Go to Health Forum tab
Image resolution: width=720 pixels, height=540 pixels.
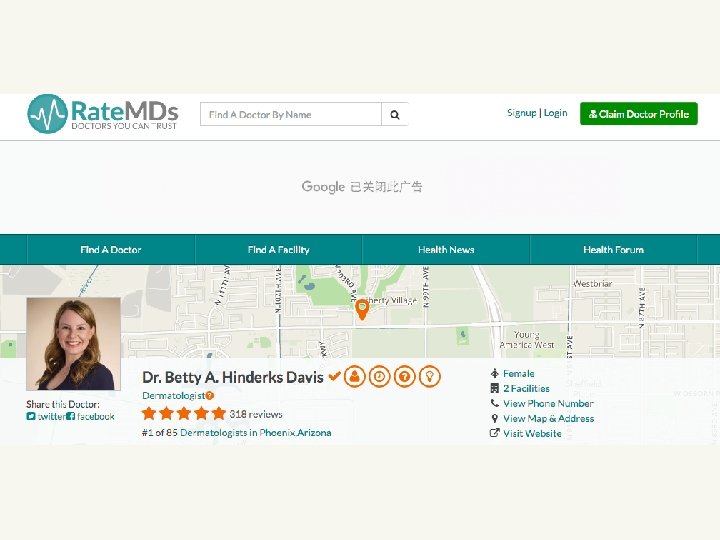click(613, 250)
